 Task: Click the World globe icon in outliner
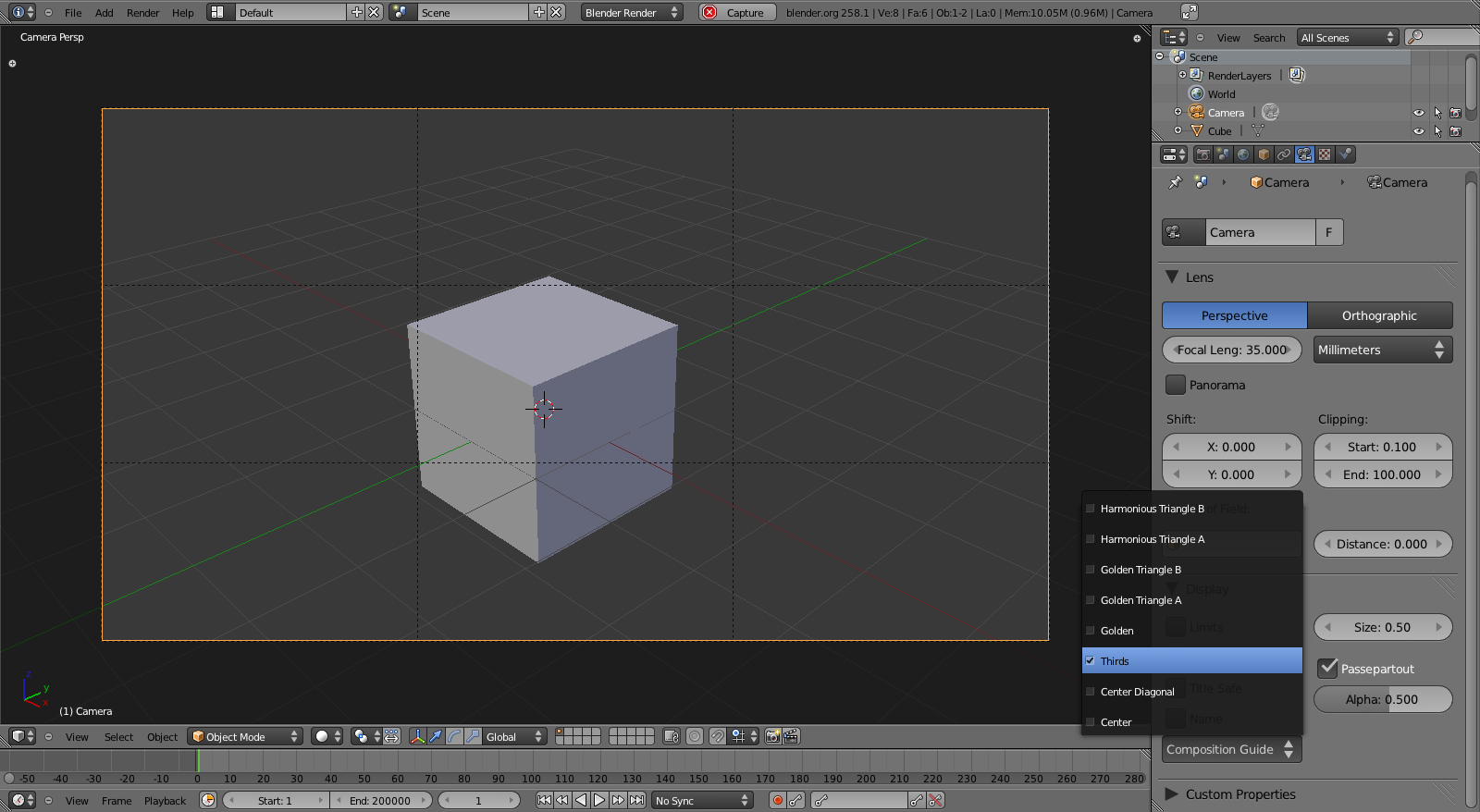(x=1196, y=93)
